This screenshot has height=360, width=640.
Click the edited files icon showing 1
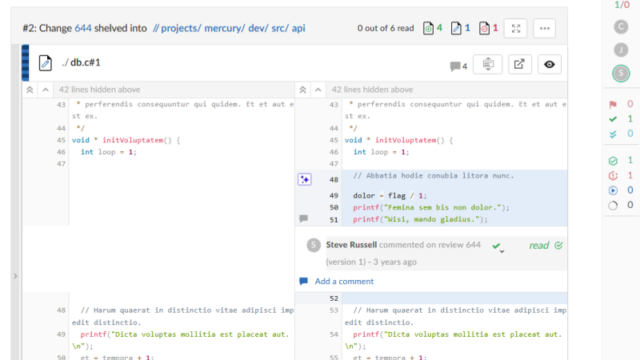[x=456, y=28]
